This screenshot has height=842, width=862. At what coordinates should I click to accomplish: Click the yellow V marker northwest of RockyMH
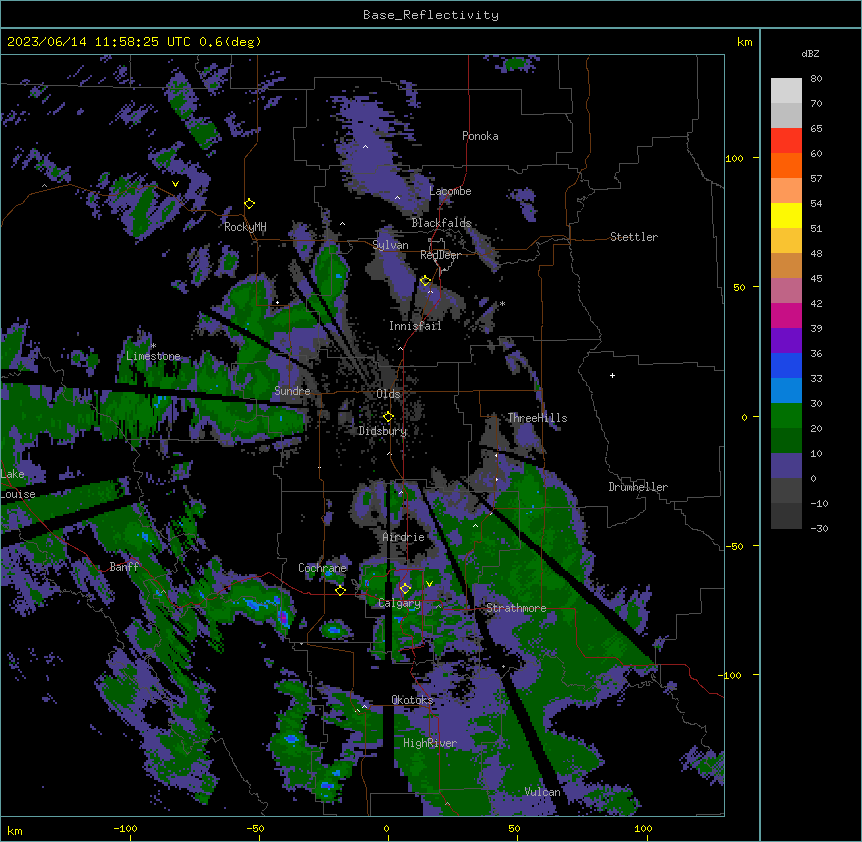pyautogui.click(x=175, y=184)
